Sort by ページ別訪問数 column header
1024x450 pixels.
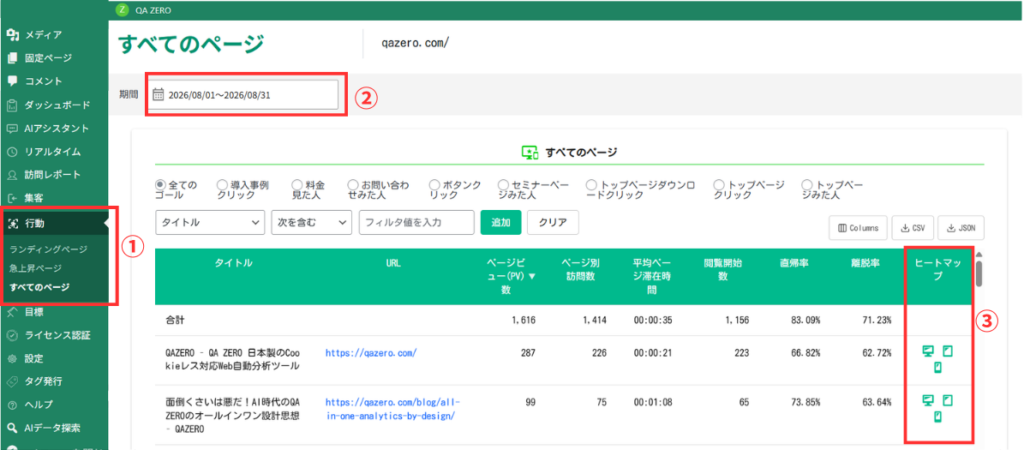[581, 270]
